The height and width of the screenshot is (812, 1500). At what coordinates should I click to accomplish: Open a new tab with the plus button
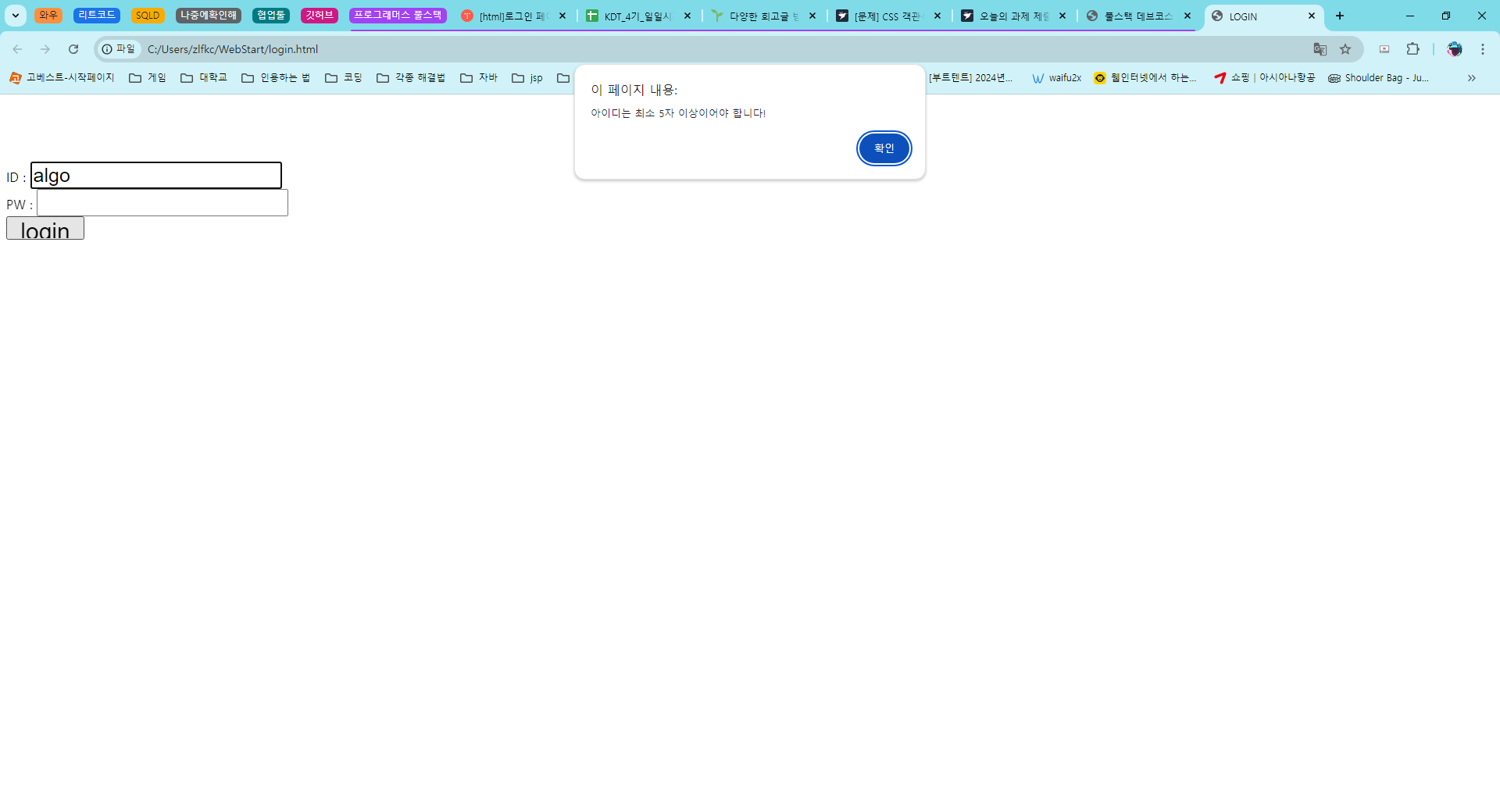[1340, 16]
